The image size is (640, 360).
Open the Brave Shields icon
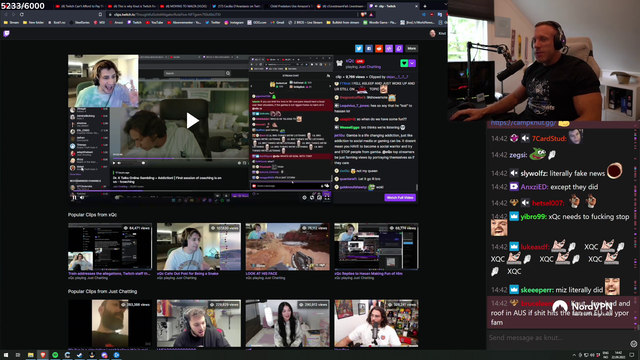(363, 14)
